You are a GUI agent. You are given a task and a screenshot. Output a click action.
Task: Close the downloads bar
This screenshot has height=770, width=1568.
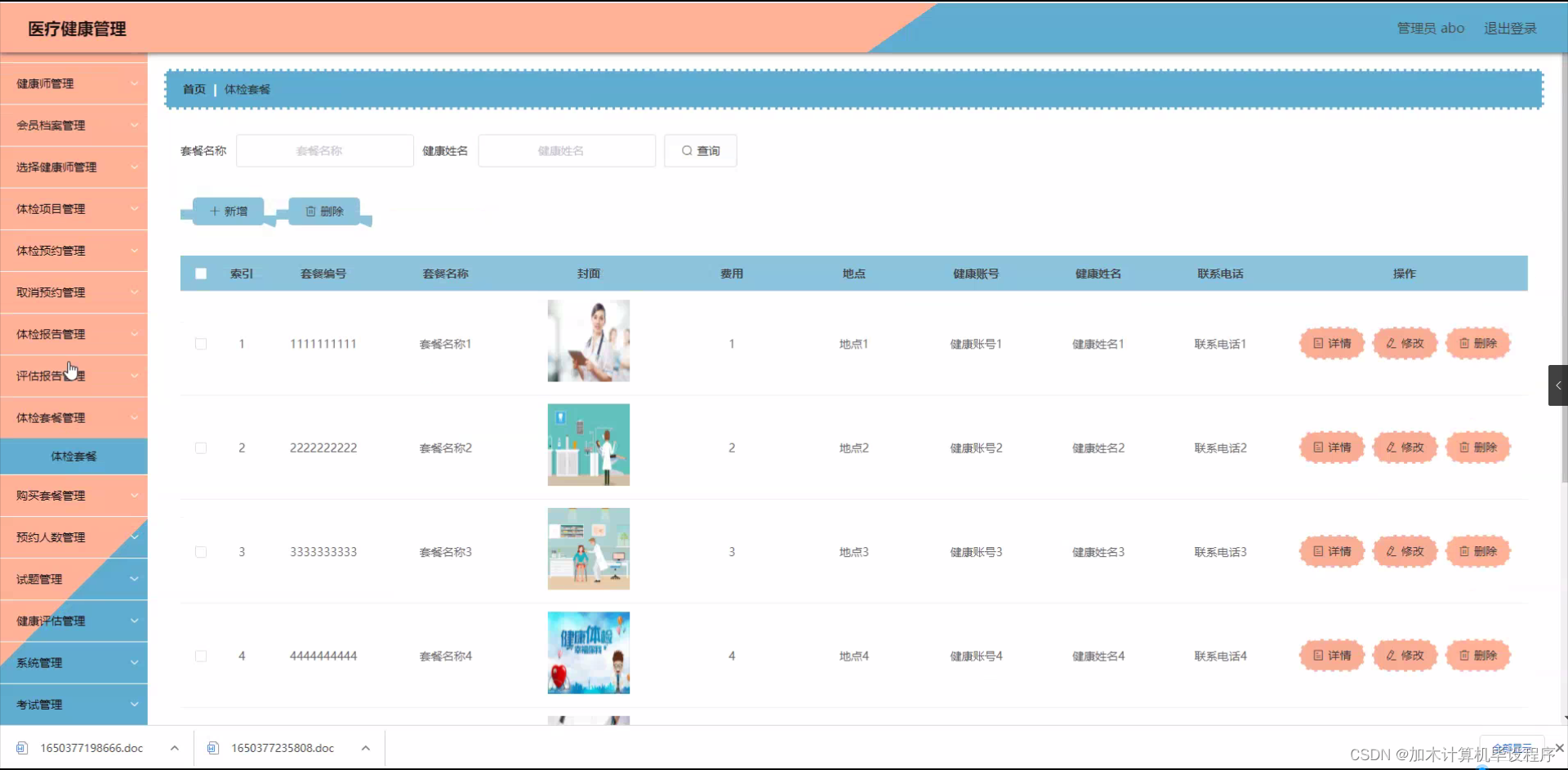click(x=1559, y=748)
